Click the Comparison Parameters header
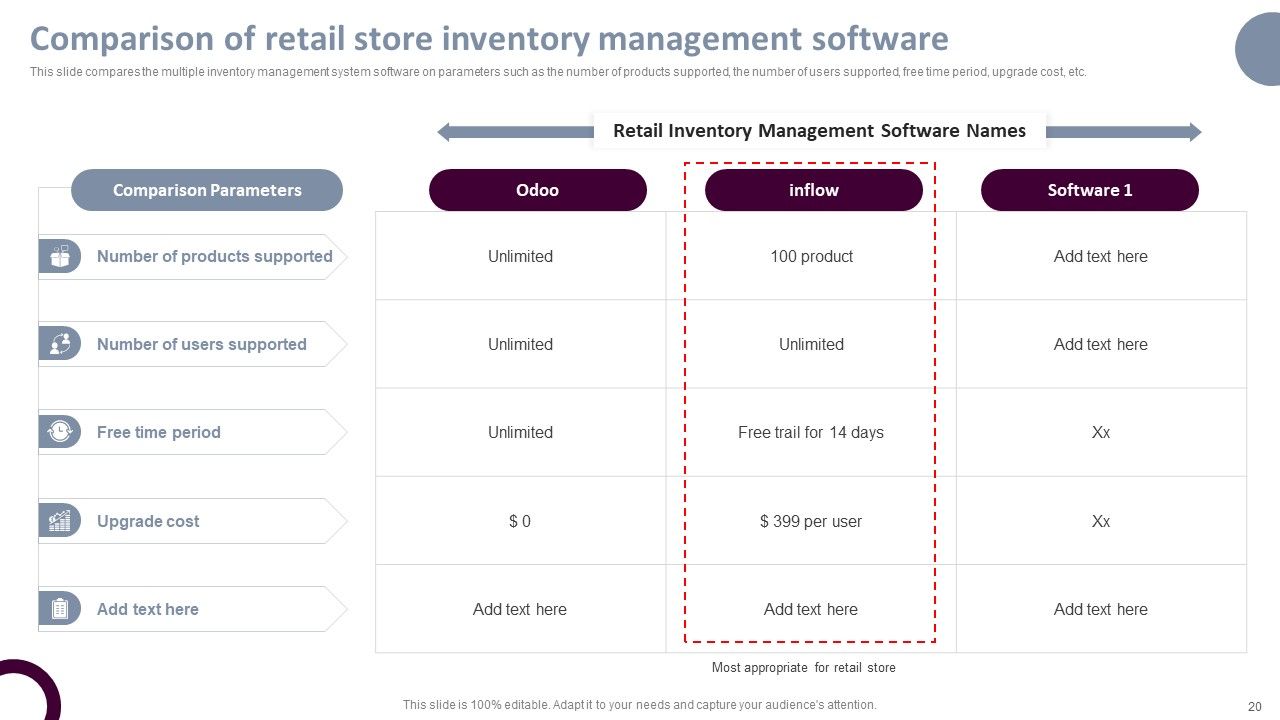 [207, 190]
